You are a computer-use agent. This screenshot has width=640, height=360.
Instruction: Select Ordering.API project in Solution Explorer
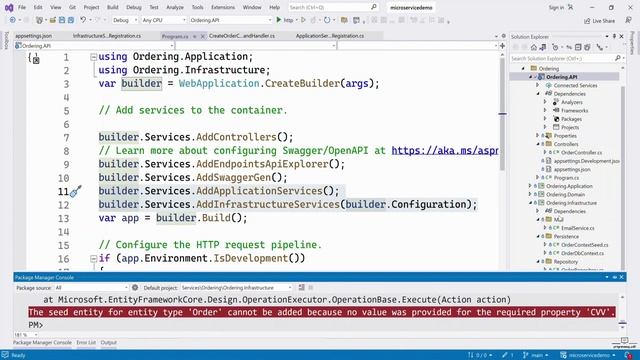(561, 77)
